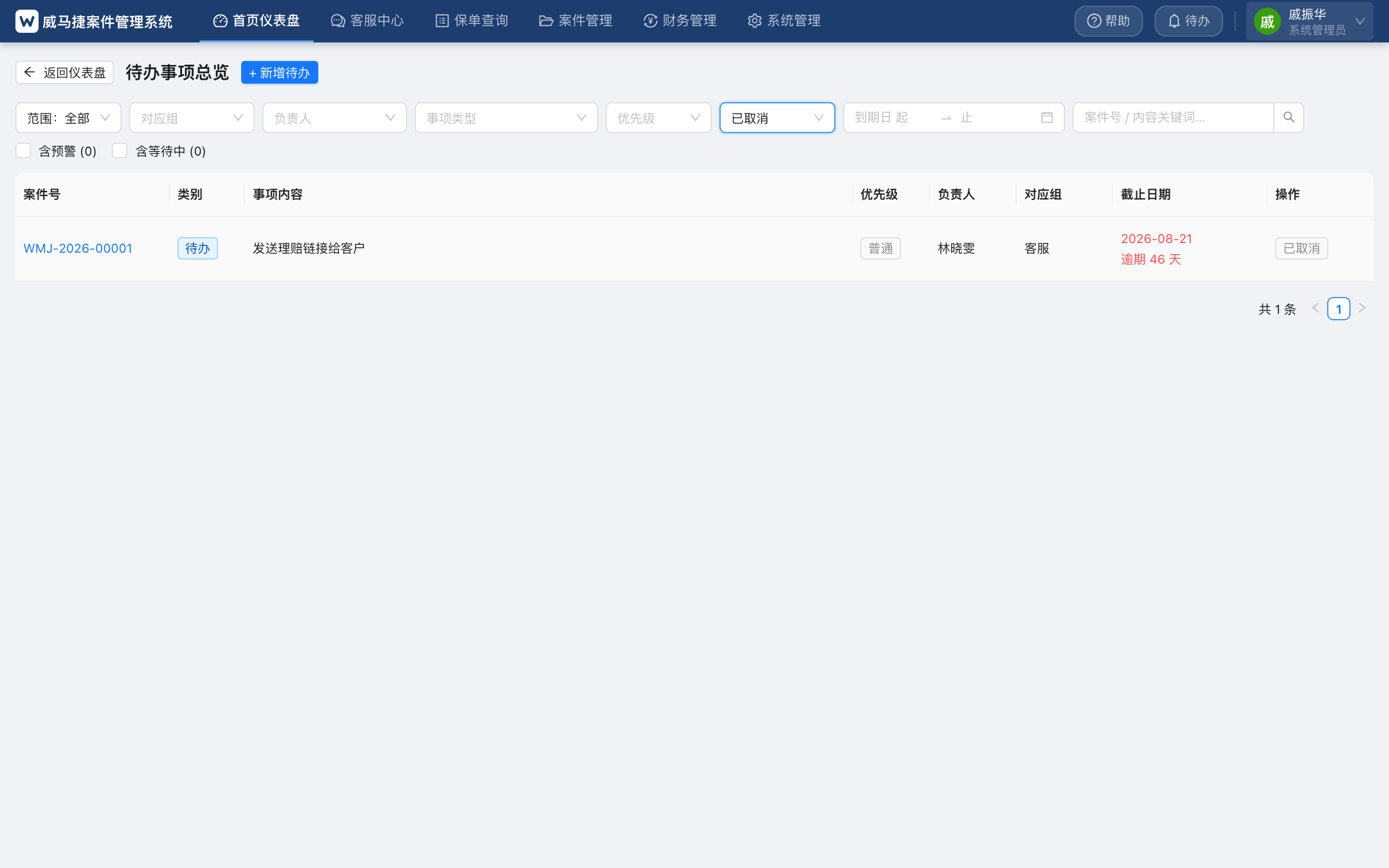Image resolution: width=1389 pixels, height=868 pixels.
Task: Expand the 事项类型 dropdown
Action: coord(506,118)
